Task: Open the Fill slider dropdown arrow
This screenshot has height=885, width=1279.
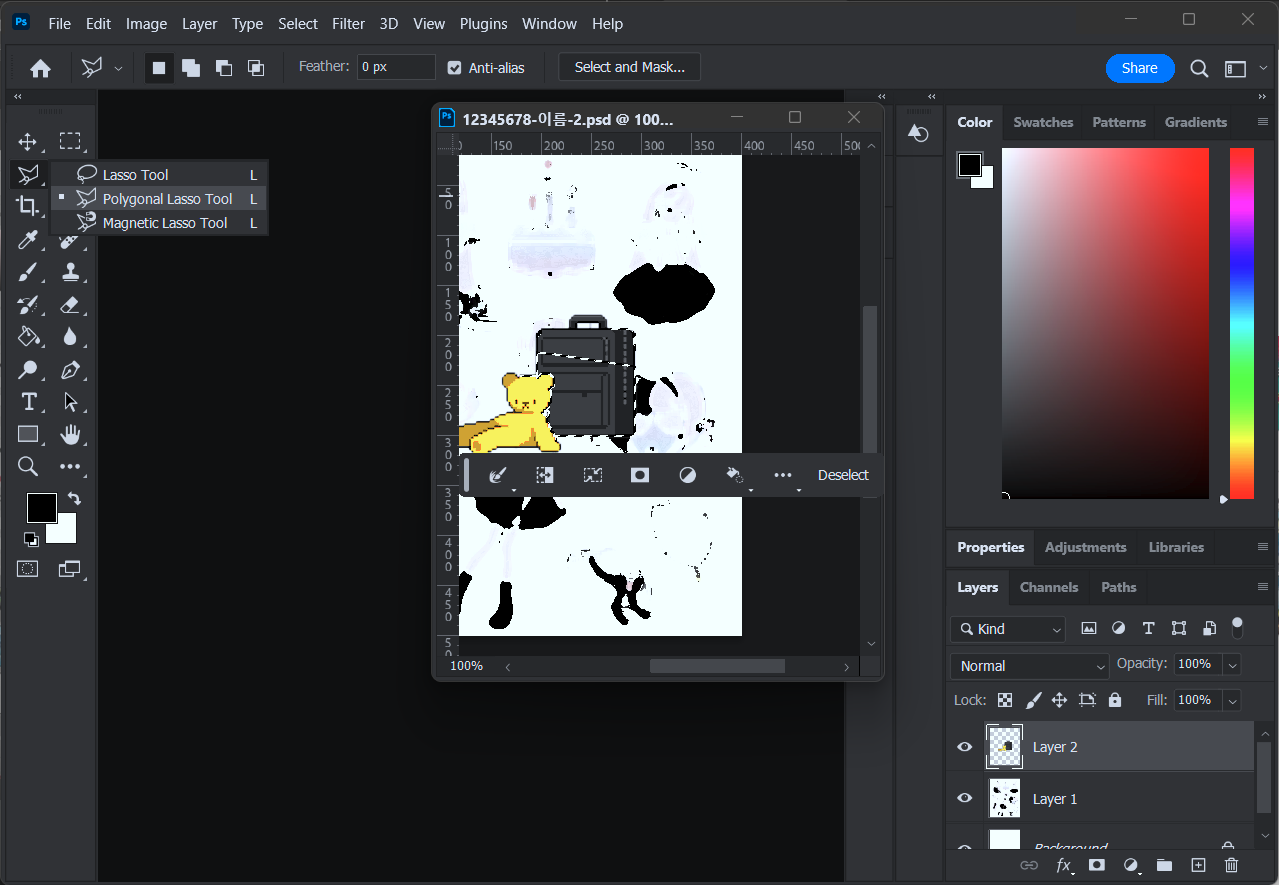Action: point(1232,700)
